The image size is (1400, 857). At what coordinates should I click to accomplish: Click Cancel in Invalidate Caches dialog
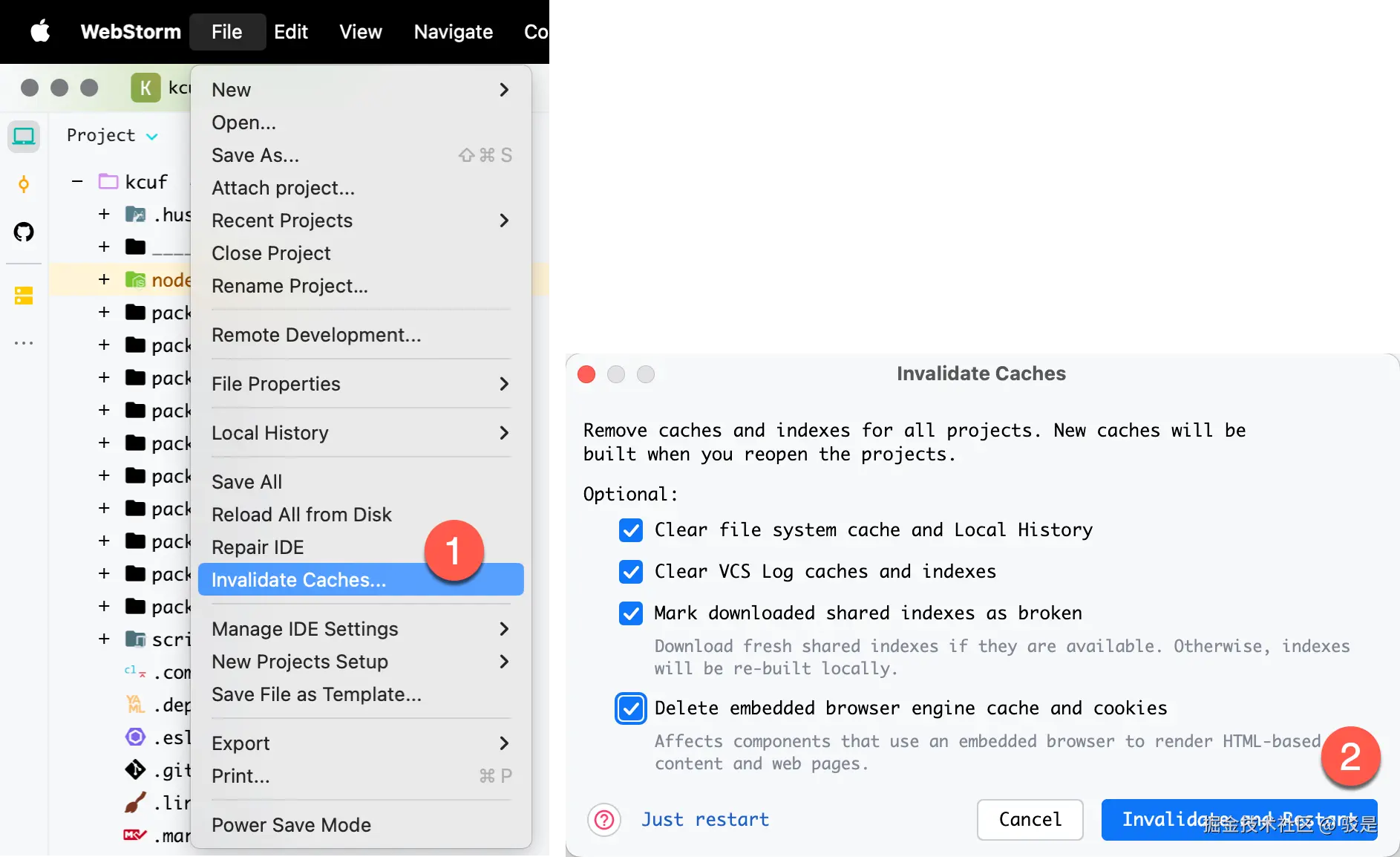1030,819
